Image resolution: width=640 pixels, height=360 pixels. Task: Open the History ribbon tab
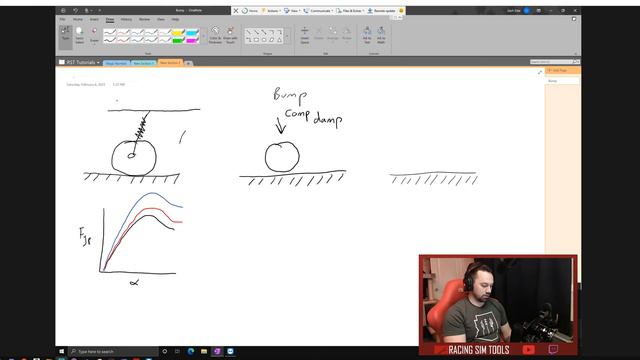(126, 19)
